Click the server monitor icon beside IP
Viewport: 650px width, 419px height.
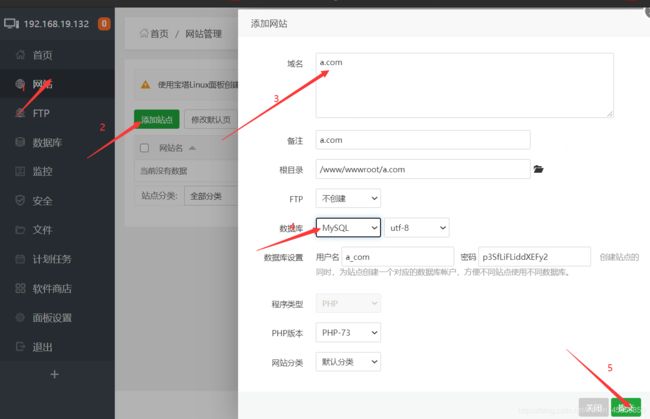point(11,24)
